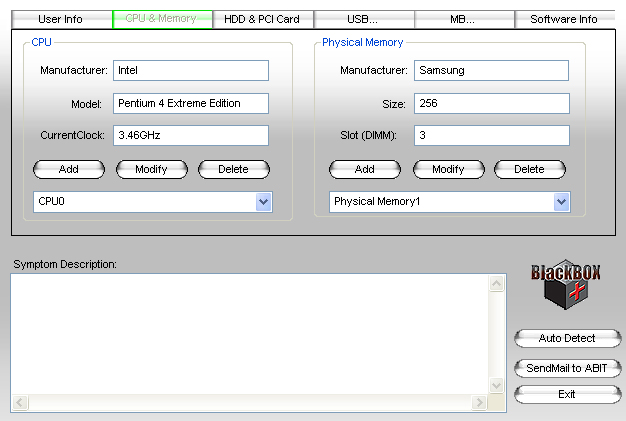The height and width of the screenshot is (421, 626).
Task: Click inside the Symptom Description text area
Action: coord(250,334)
